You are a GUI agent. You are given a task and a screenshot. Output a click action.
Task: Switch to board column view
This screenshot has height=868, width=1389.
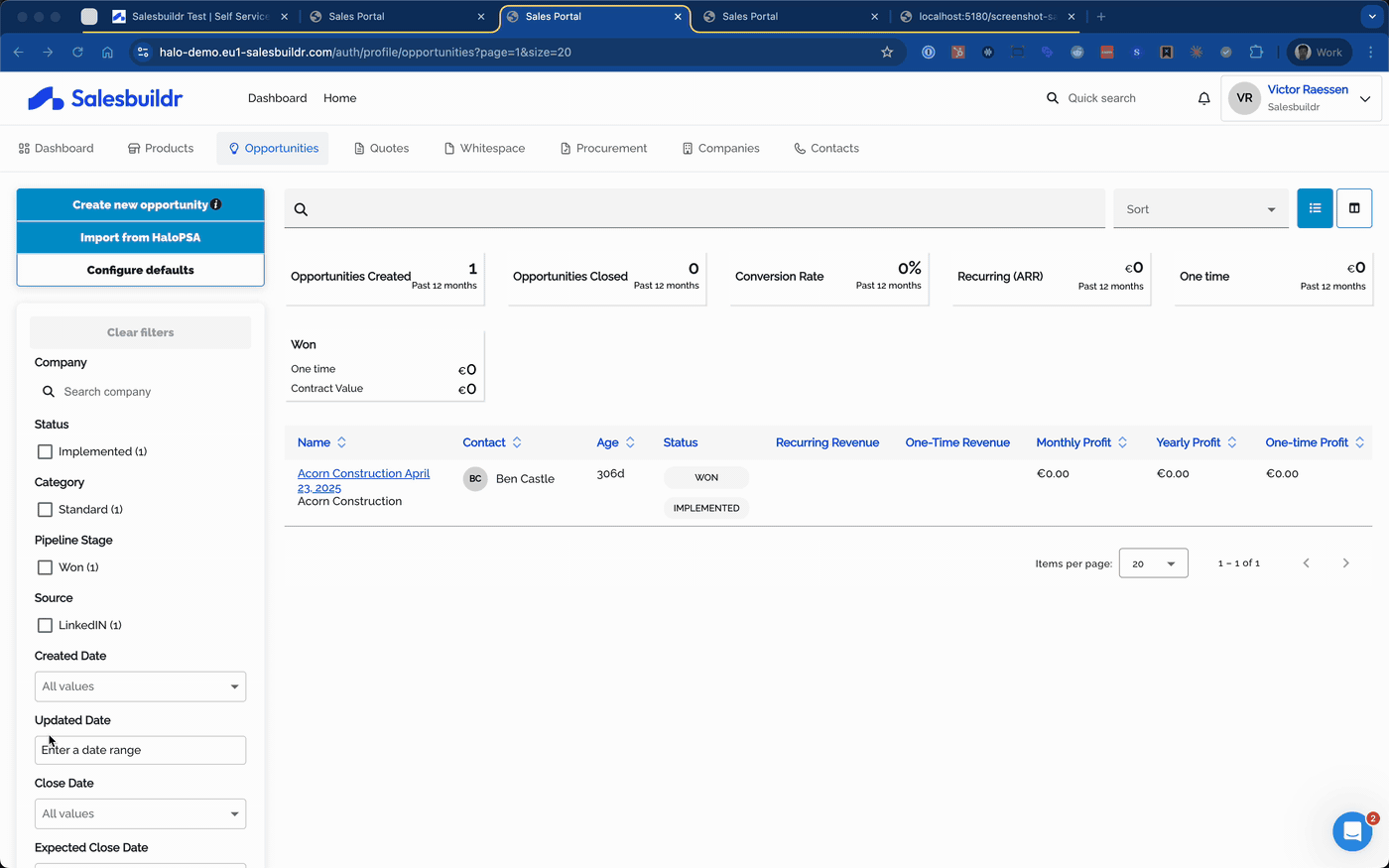coord(1354,208)
